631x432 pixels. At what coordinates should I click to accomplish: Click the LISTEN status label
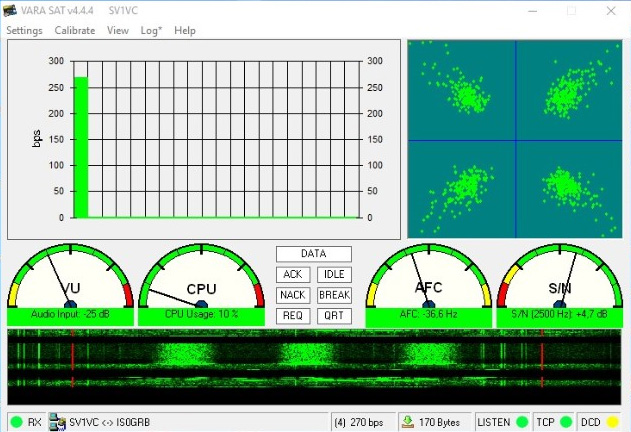click(x=494, y=422)
